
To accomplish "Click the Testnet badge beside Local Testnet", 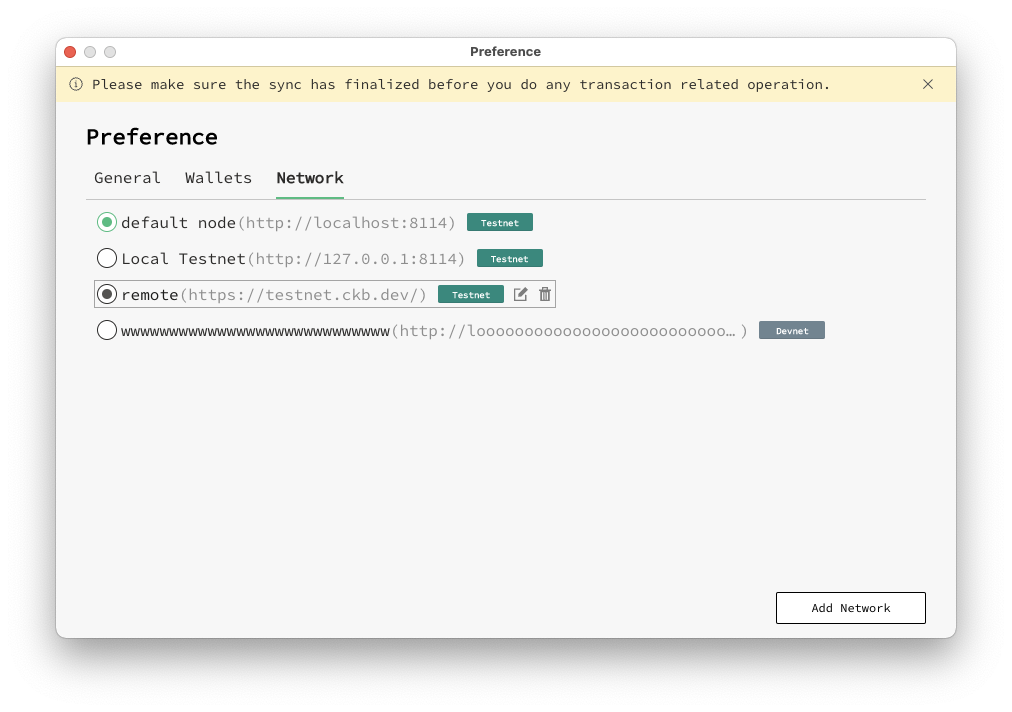I will pos(509,258).
